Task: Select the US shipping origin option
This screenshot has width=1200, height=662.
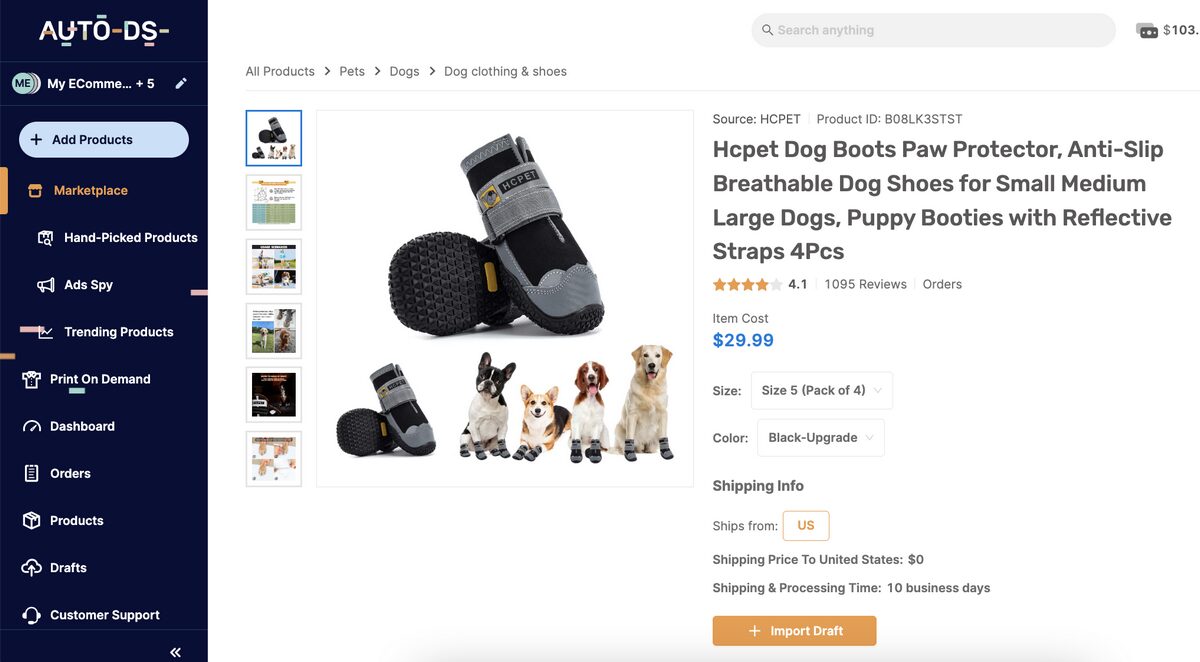Action: pyautogui.click(x=806, y=525)
